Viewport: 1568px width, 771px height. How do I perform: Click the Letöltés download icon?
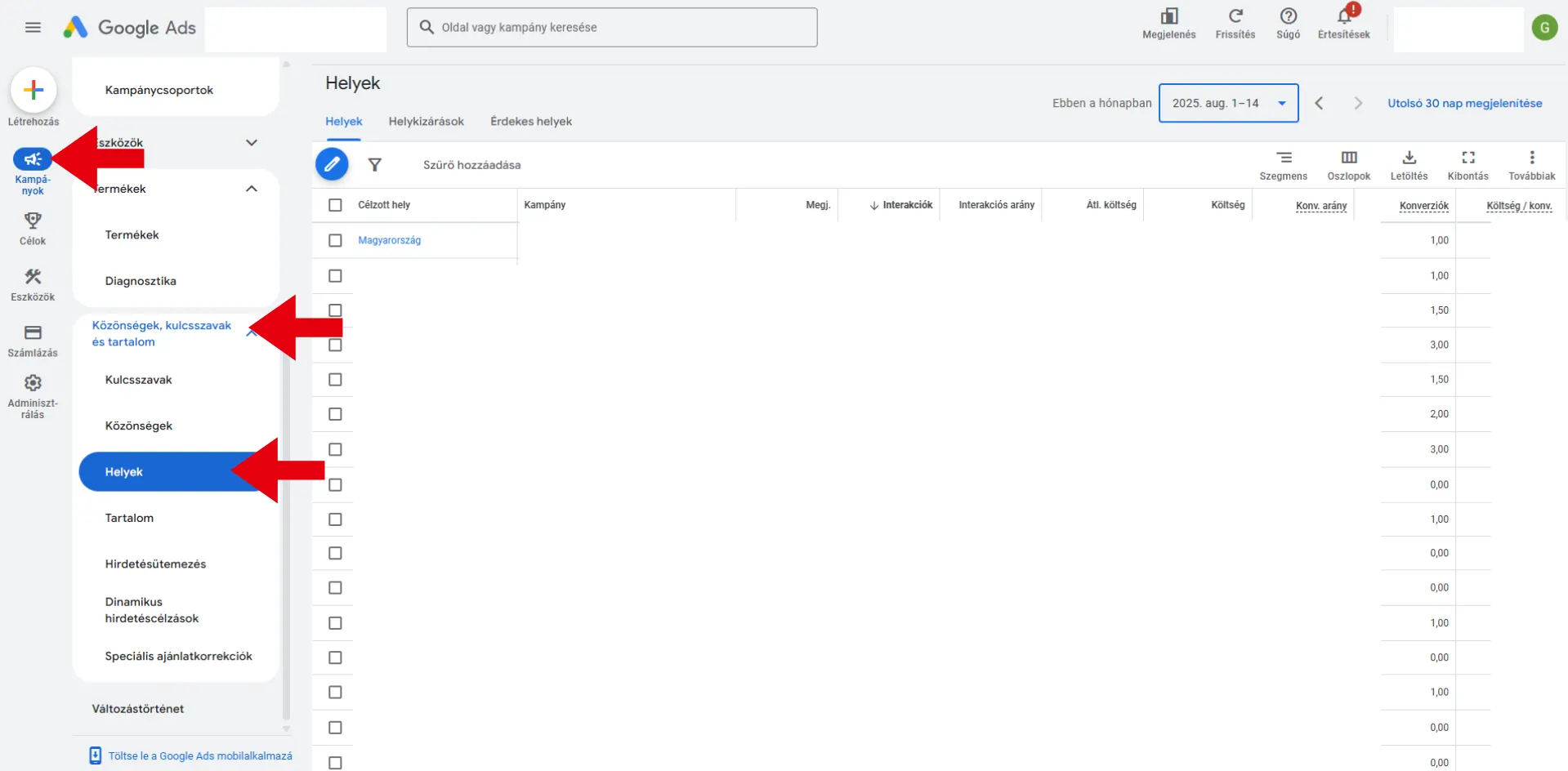click(x=1409, y=158)
